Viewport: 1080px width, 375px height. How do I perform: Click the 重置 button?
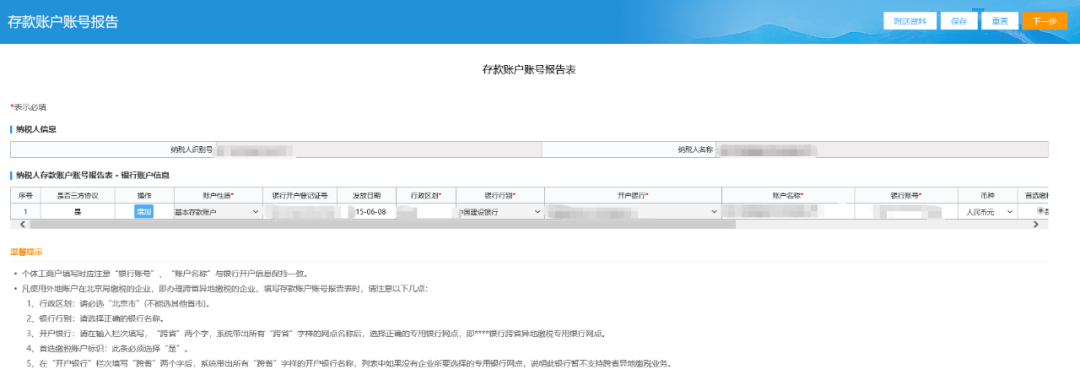[1000, 21]
